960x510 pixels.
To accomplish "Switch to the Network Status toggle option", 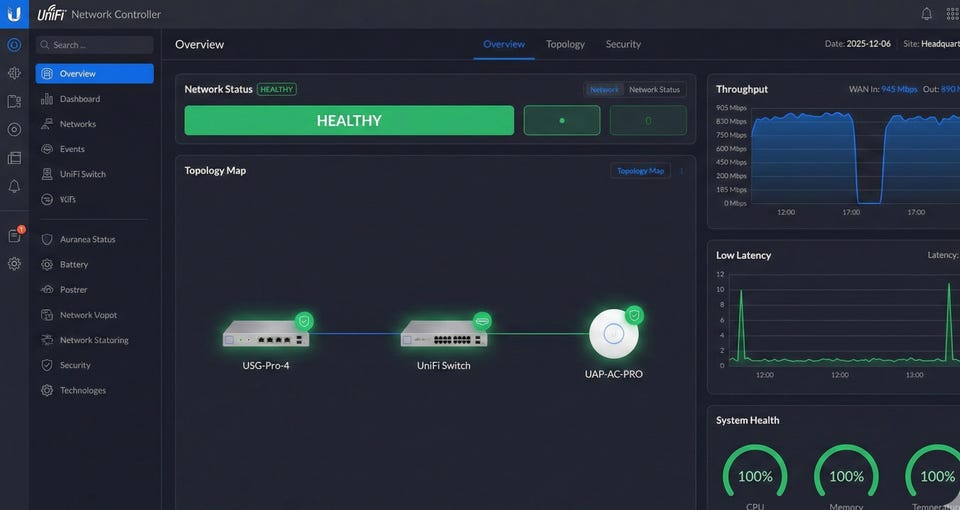I will pos(654,90).
